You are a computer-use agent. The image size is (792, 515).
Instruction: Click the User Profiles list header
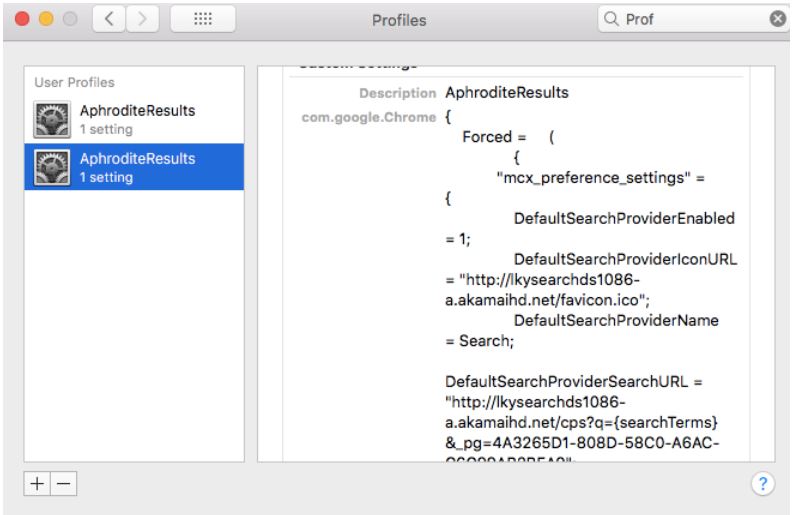(75, 80)
